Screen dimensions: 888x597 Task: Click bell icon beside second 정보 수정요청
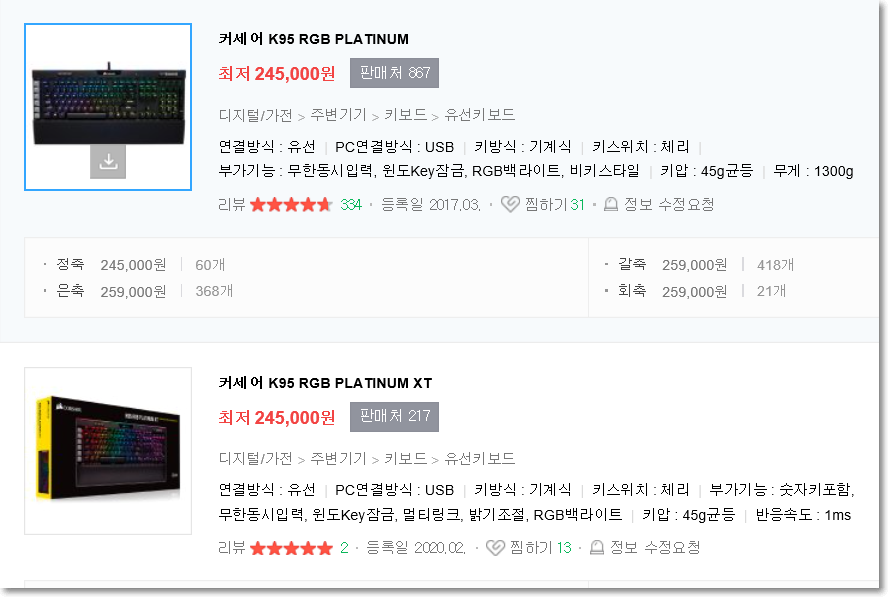[597, 548]
